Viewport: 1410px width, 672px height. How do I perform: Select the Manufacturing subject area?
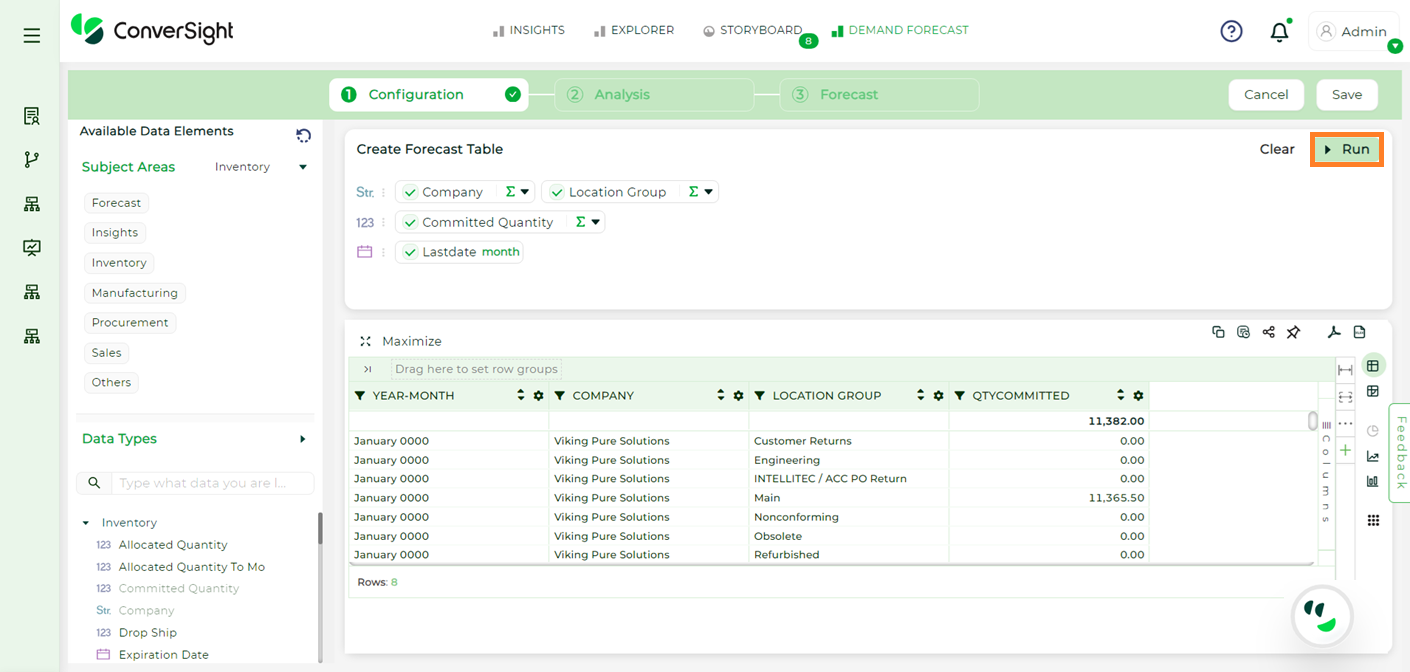tap(135, 293)
